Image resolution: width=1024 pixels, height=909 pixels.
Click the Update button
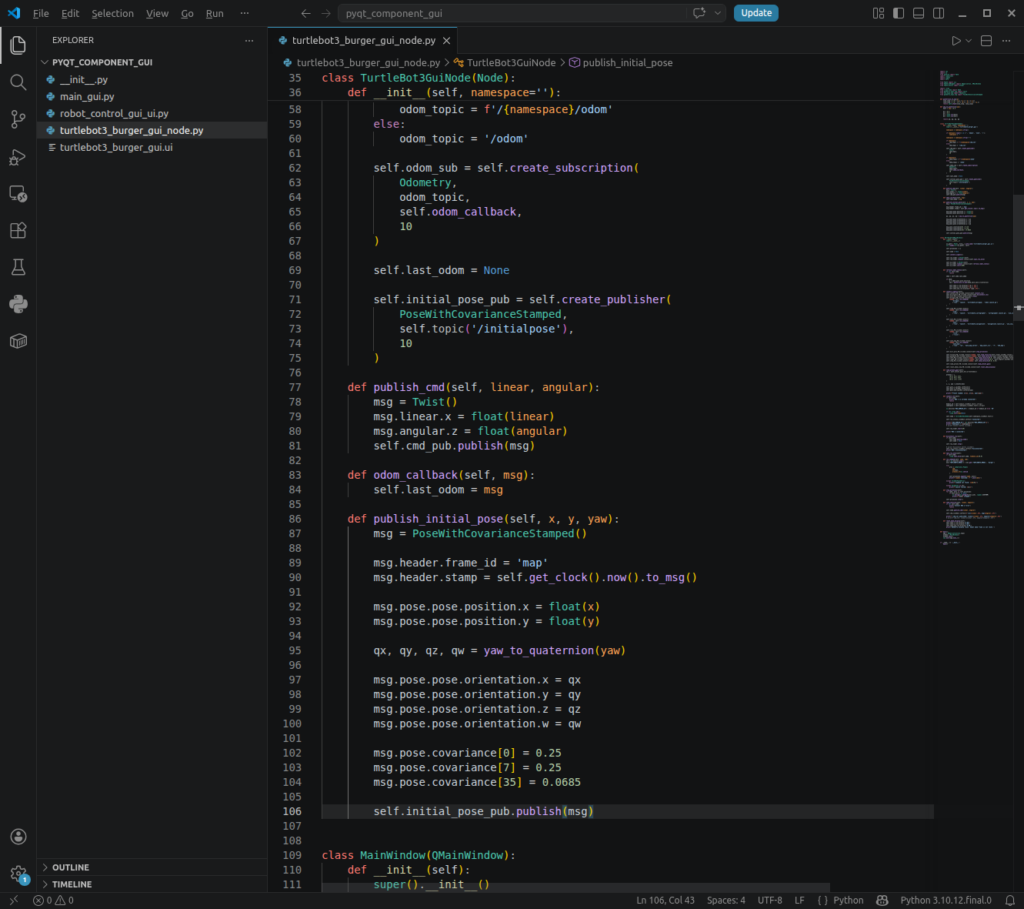pos(756,13)
